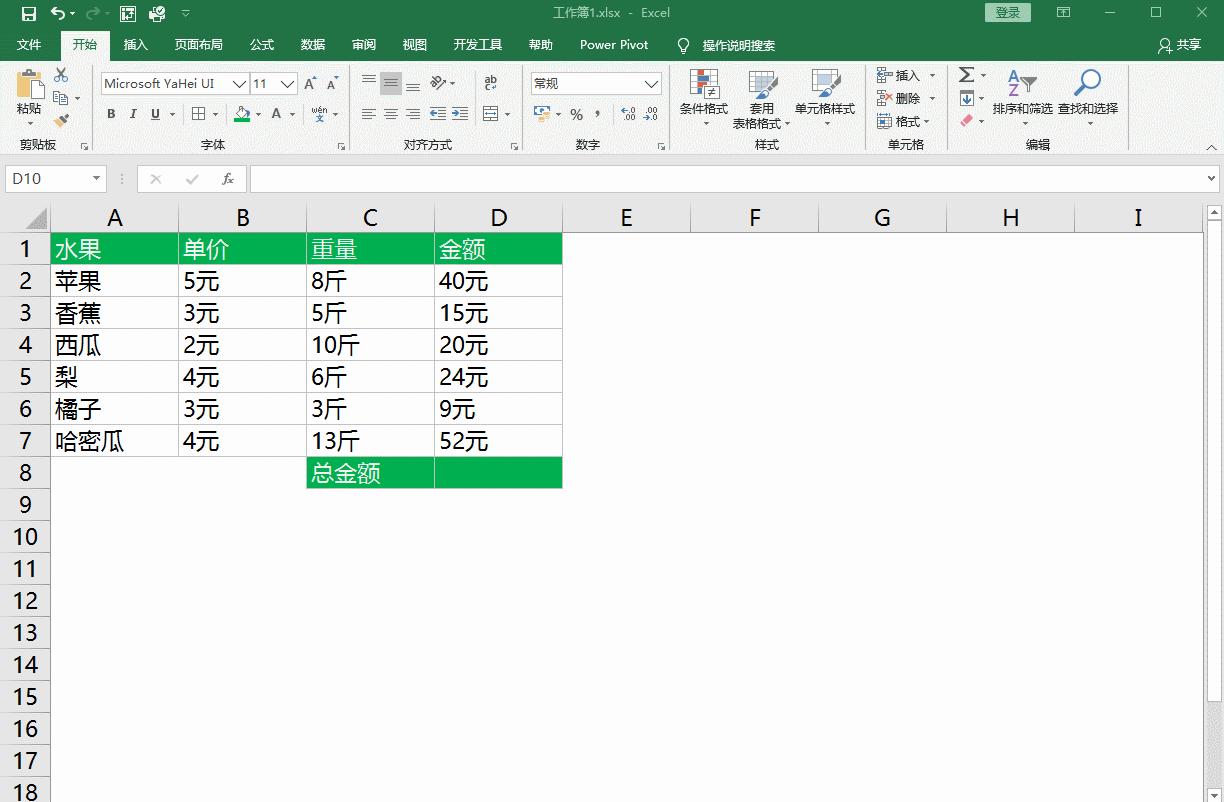Click the Insert Cells (插入) icon

(886, 75)
